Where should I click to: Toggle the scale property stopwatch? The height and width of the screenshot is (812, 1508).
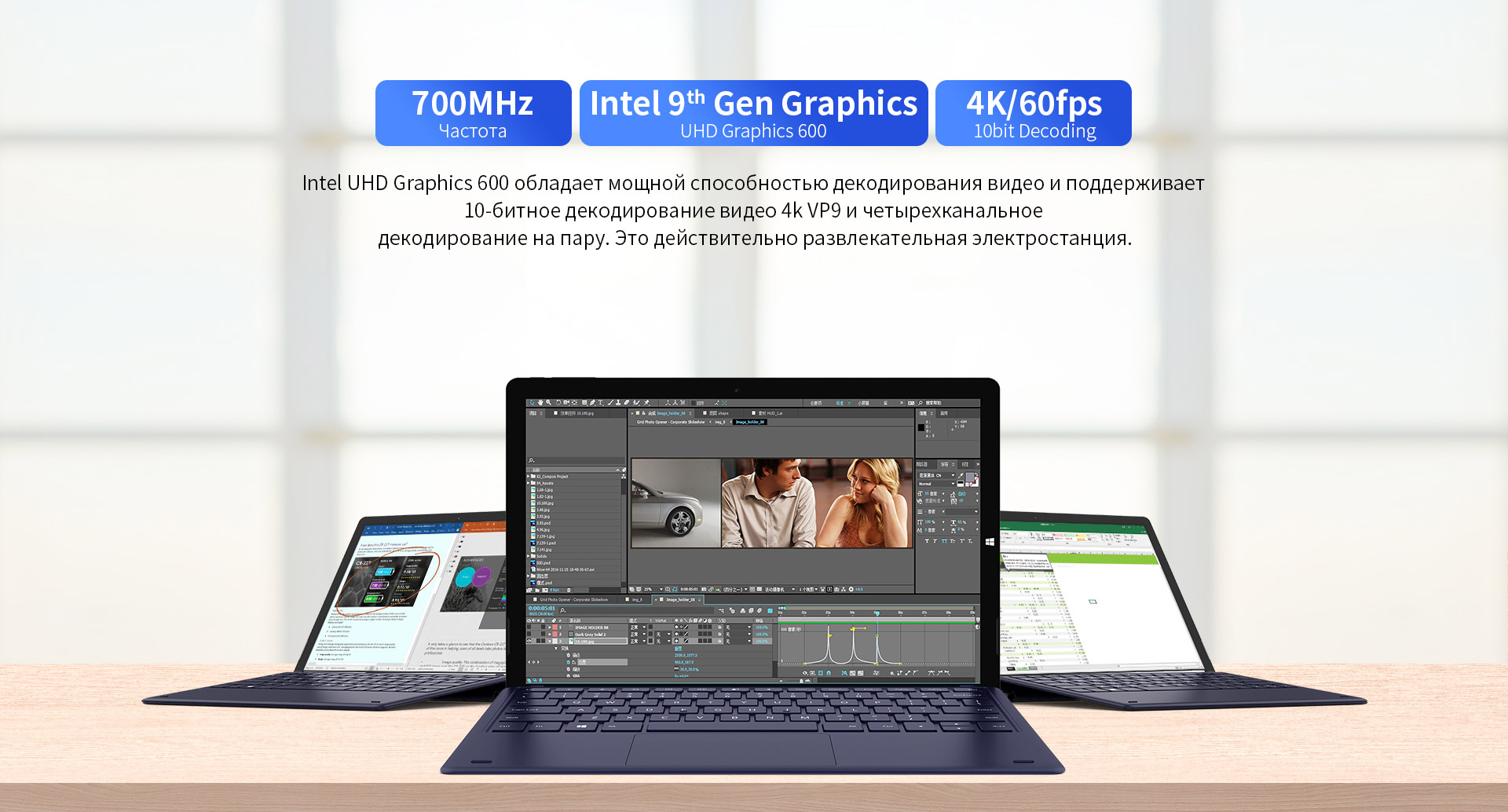[569, 669]
